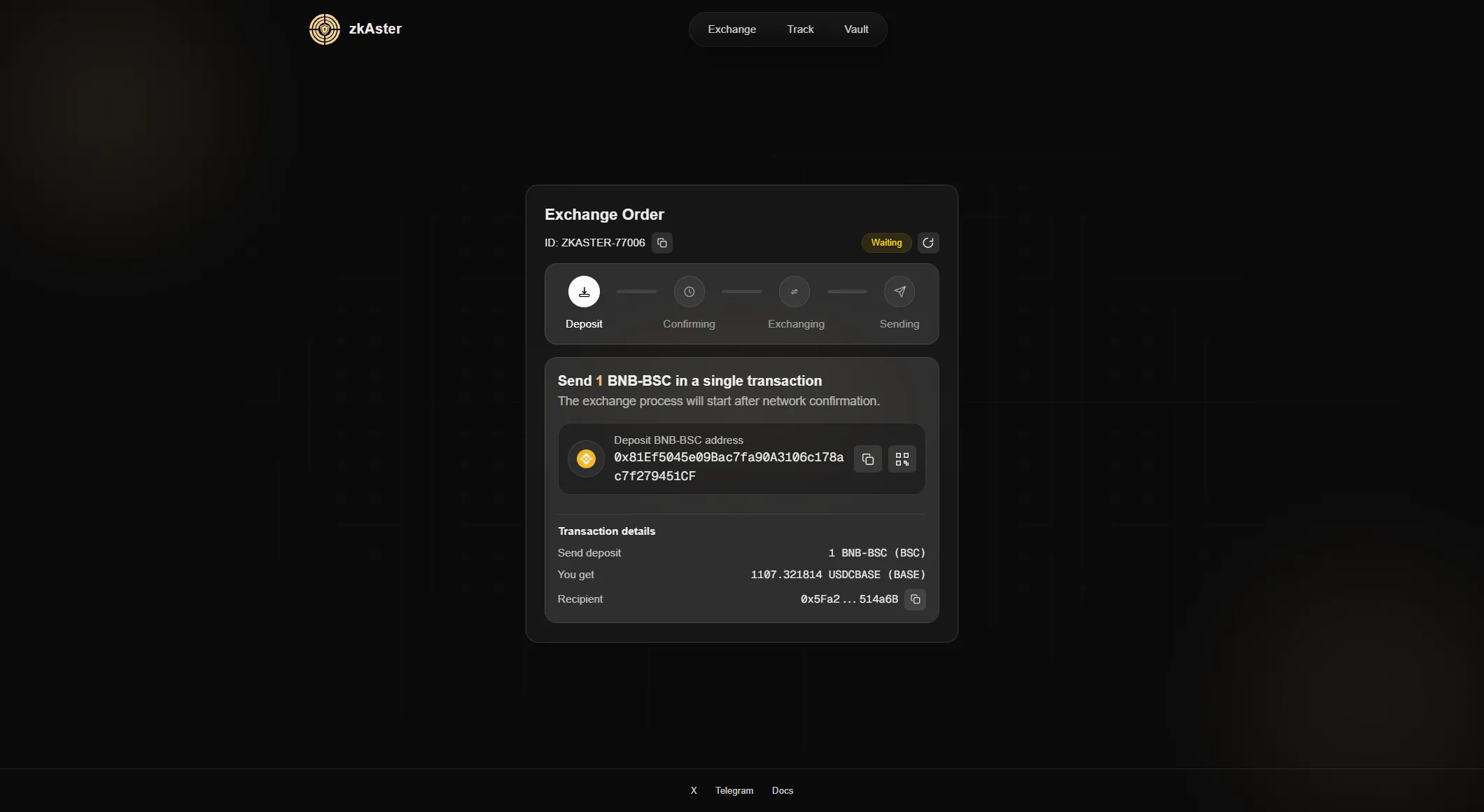Open the Telegram footer link
Image resolution: width=1484 pixels, height=812 pixels.
pyautogui.click(x=734, y=790)
